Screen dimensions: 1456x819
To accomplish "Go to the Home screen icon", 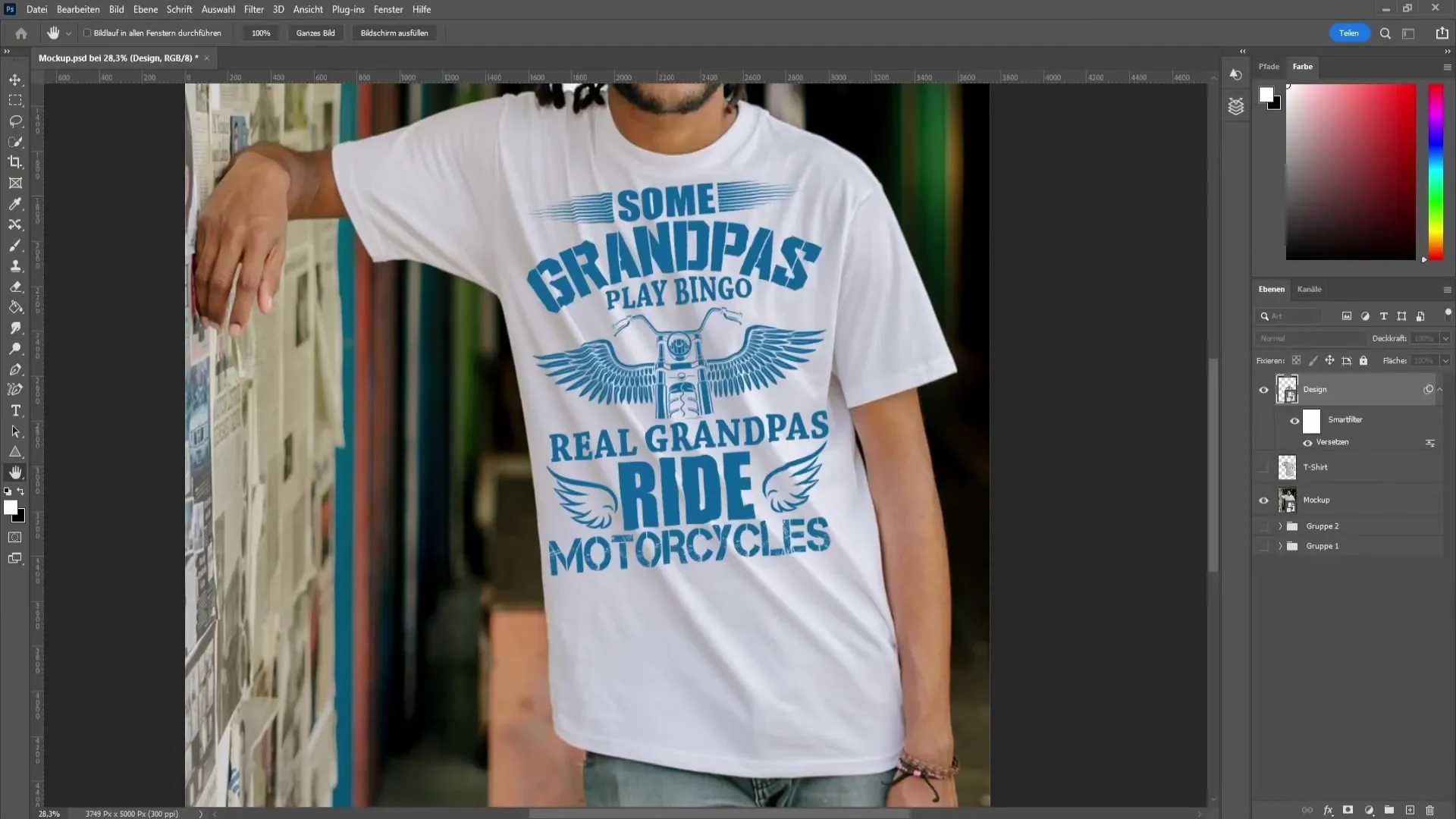I will [x=21, y=33].
